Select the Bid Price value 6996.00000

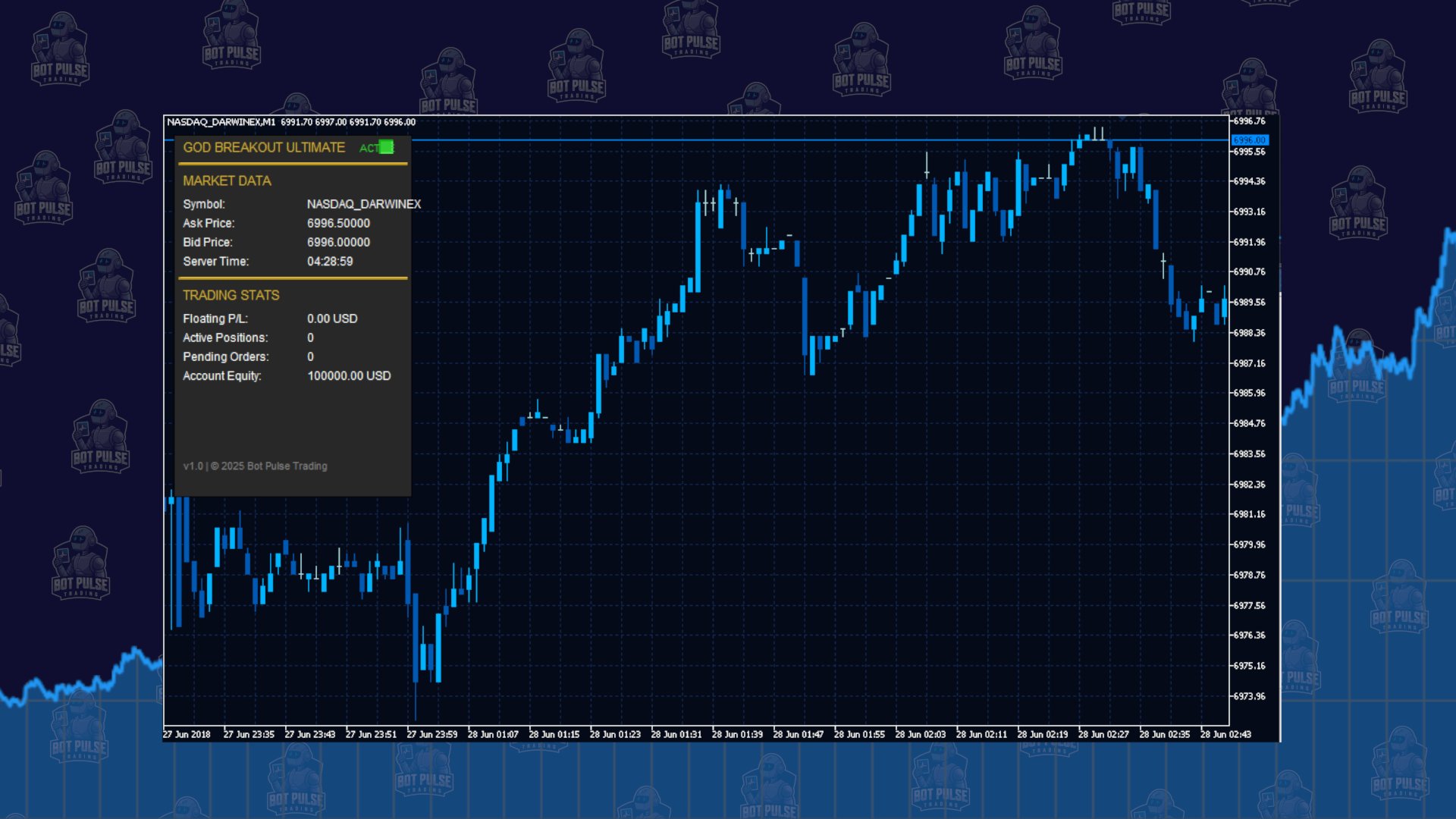tap(338, 242)
